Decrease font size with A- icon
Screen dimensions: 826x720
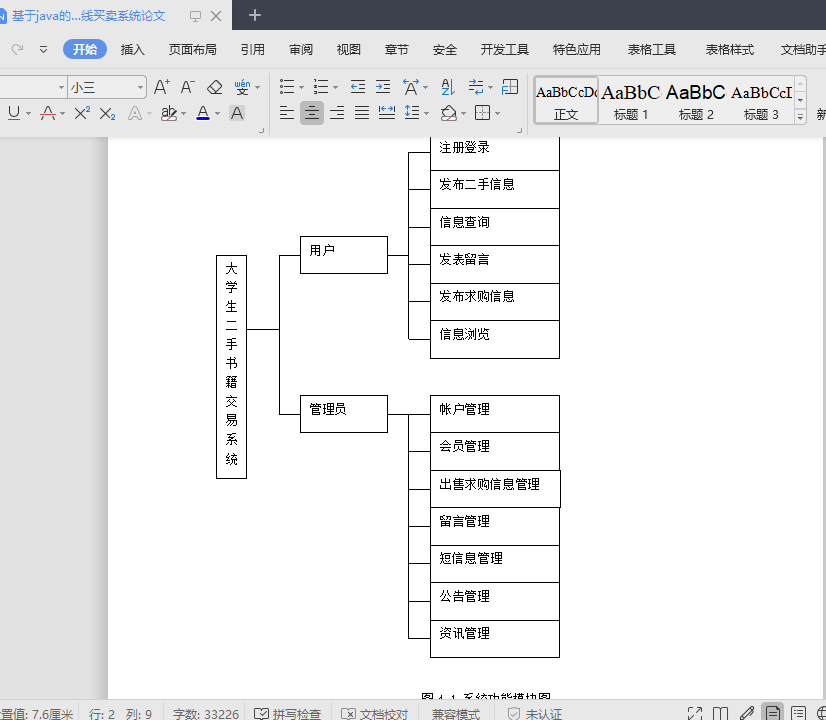point(188,87)
